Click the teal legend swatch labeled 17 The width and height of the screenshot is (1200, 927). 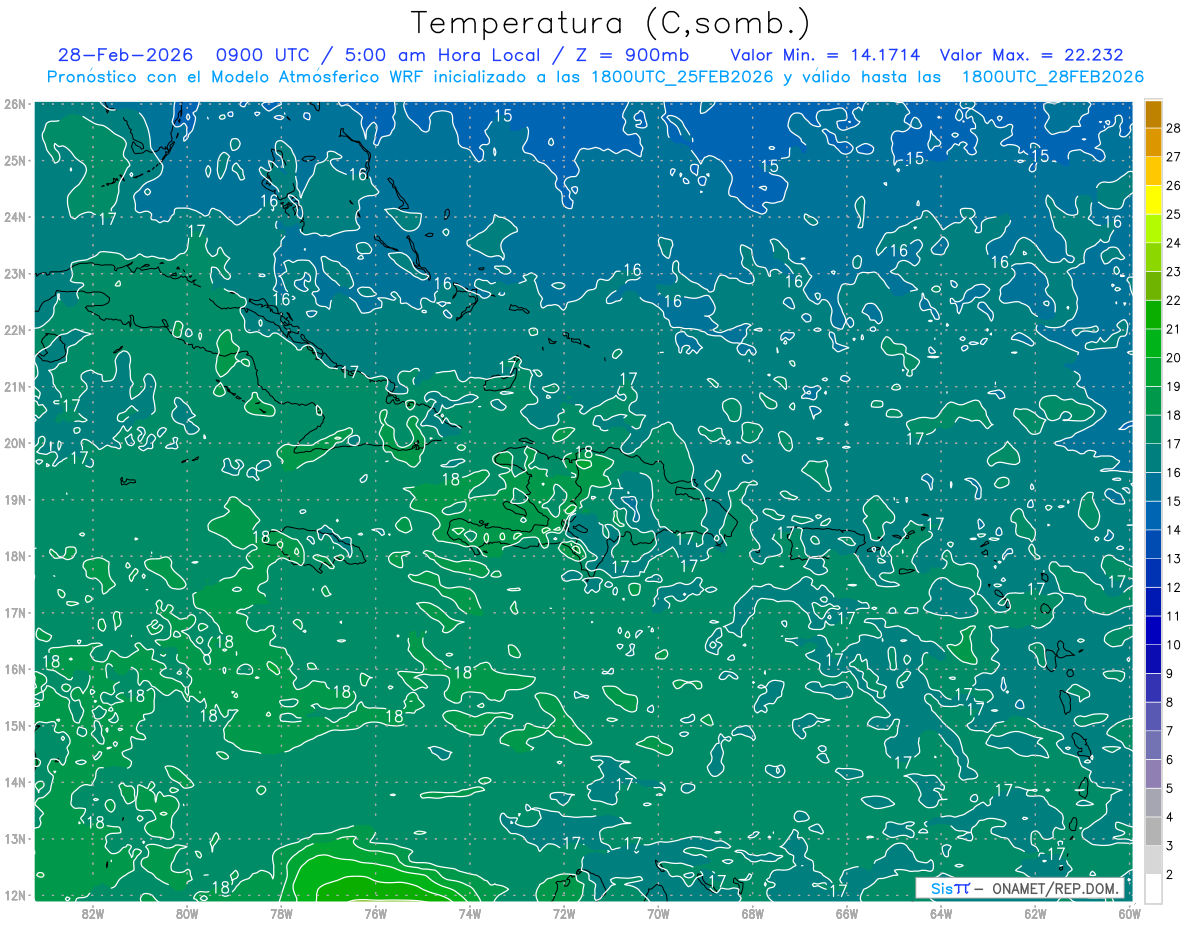click(x=1153, y=429)
